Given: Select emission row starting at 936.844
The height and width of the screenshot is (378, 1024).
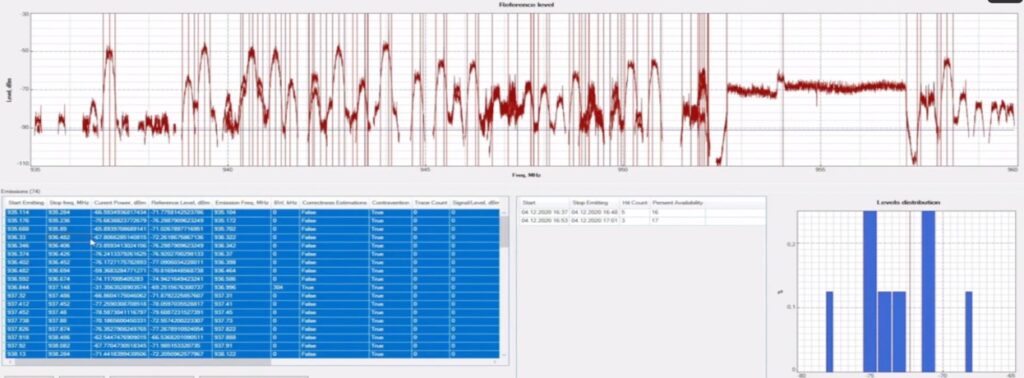Looking at the screenshot, I should (x=252, y=287).
